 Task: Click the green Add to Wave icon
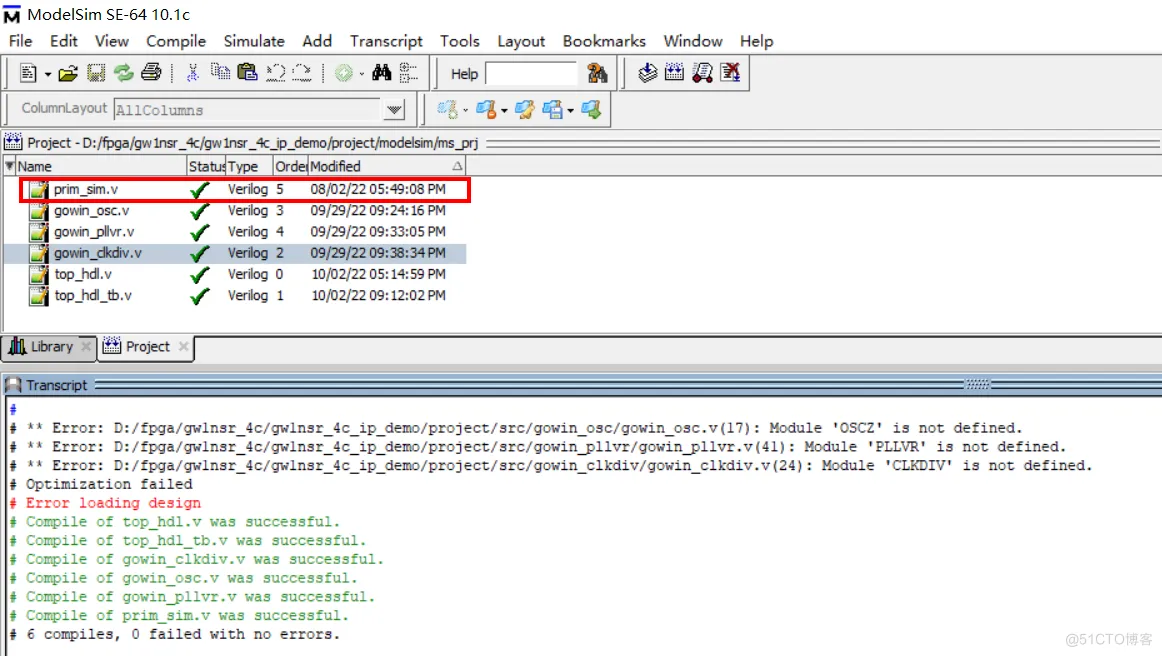(x=343, y=73)
